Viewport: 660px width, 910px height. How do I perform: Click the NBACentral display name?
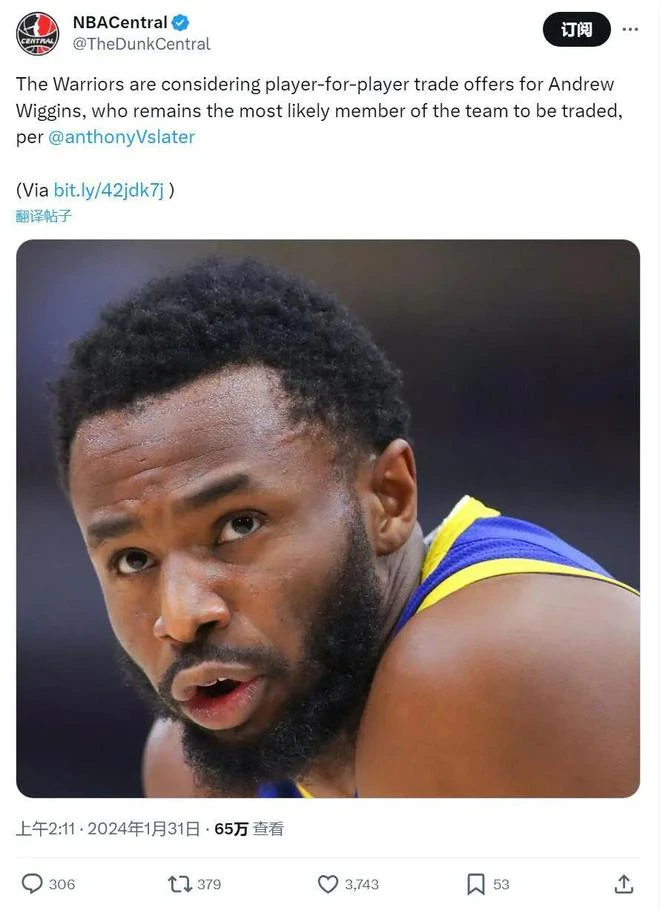120,23
